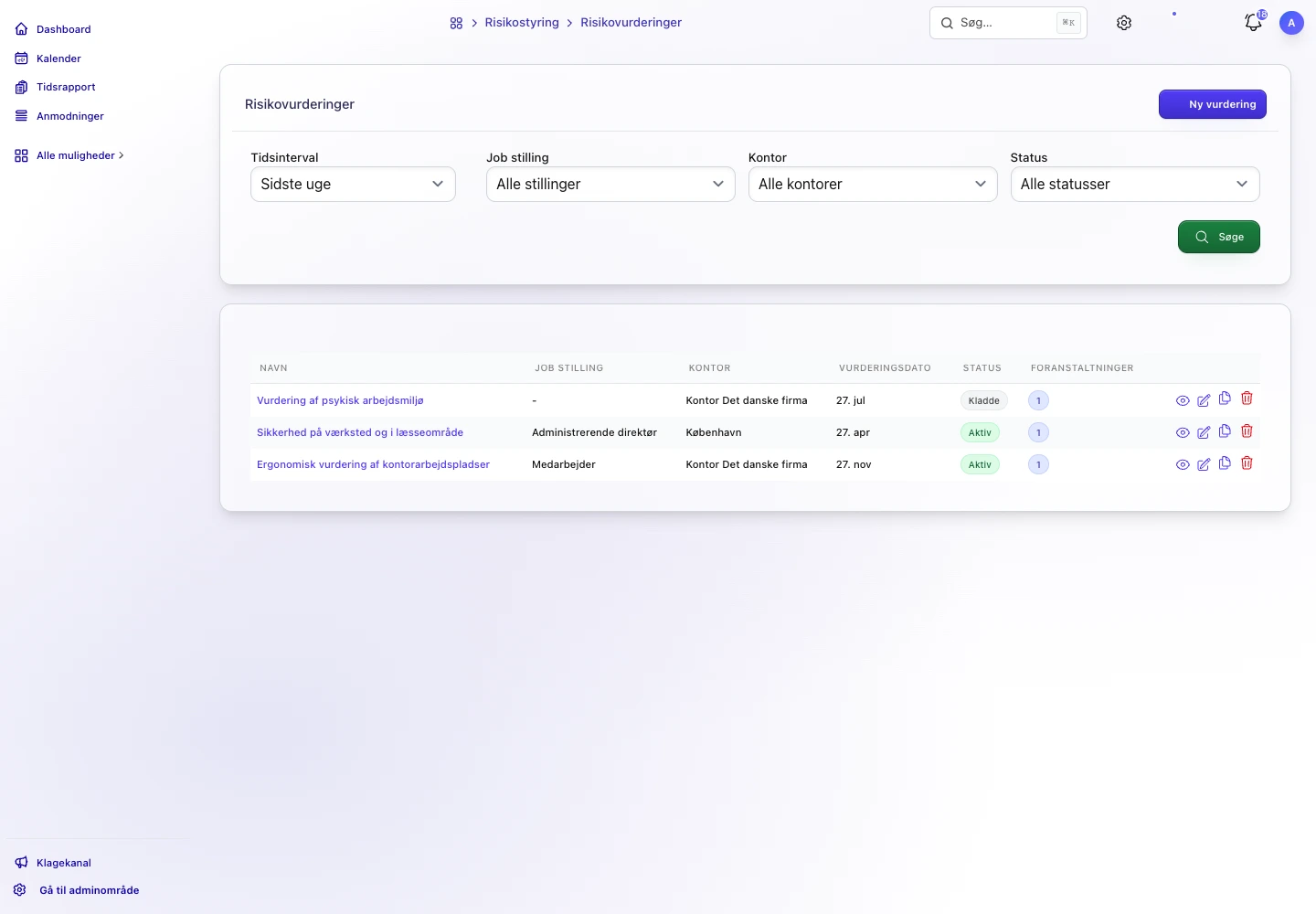Focus the Søg search field
This screenshot has width=1316, height=914.
point(1008,23)
